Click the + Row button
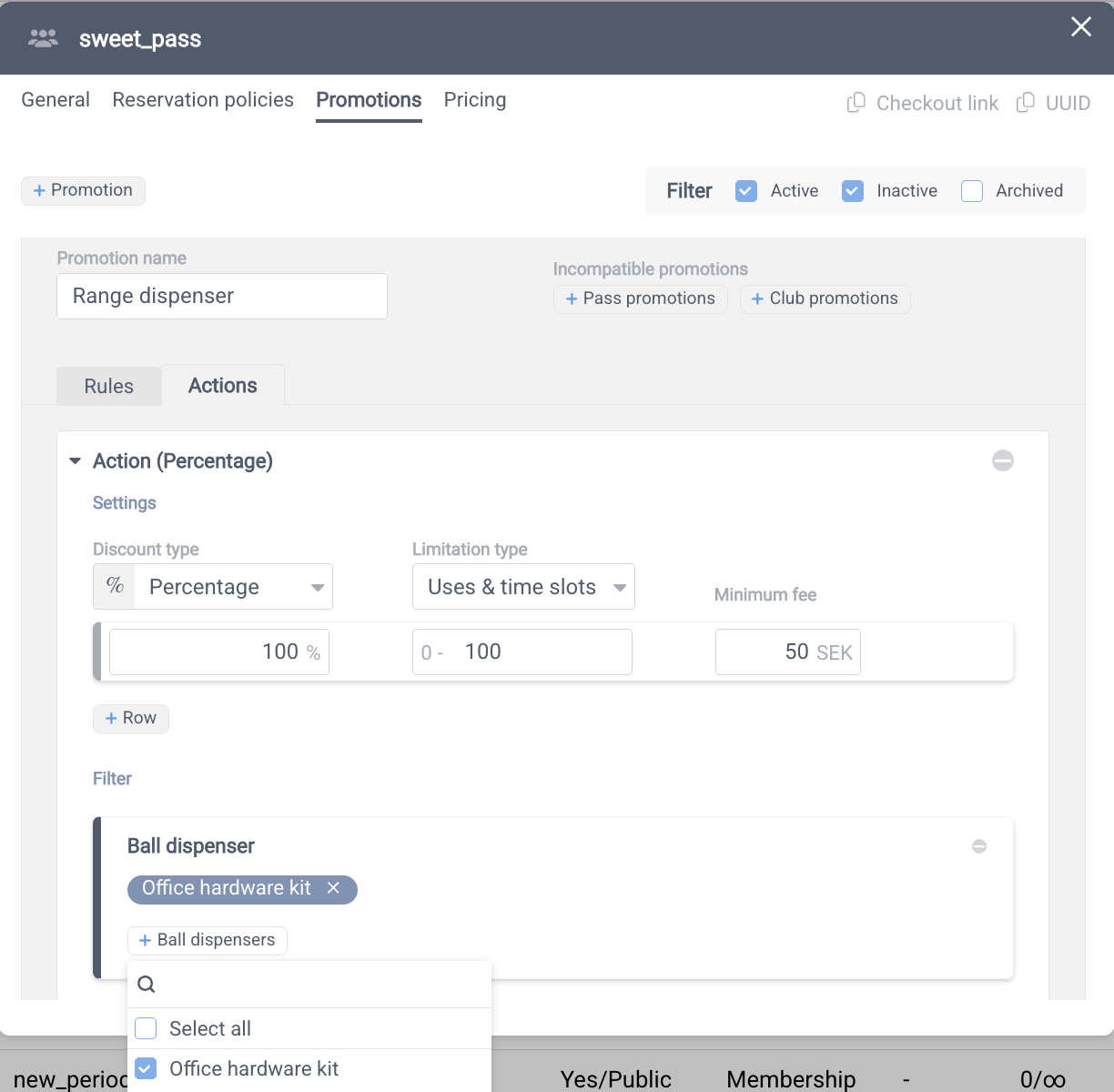1114x1092 pixels. pyautogui.click(x=131, y=718)
